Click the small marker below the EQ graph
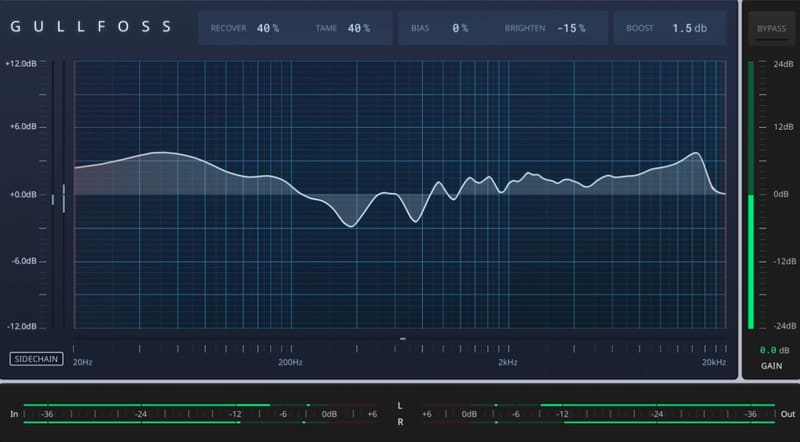 coord(403,338)
